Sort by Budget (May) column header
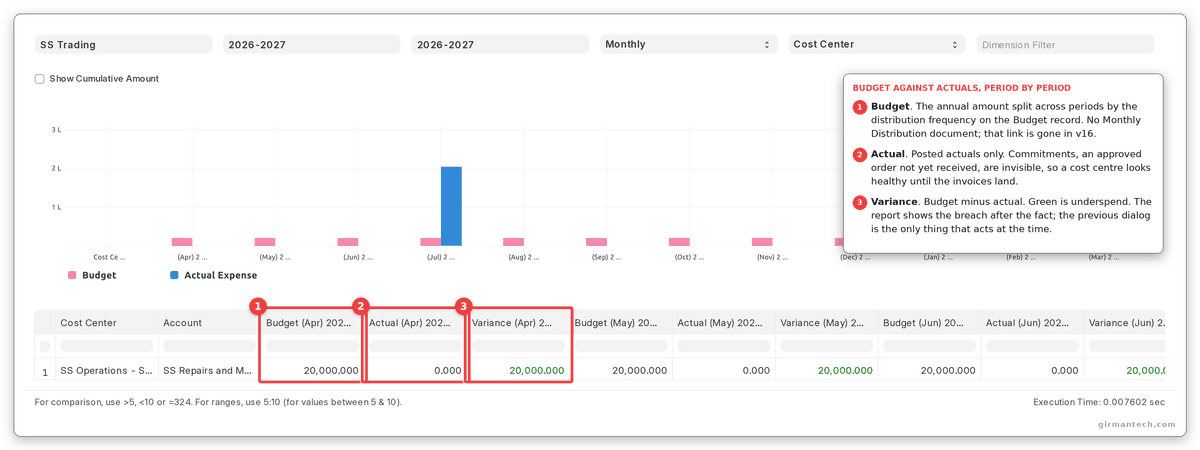Viewport: 1200px width, 450px height. click(621, 323)
